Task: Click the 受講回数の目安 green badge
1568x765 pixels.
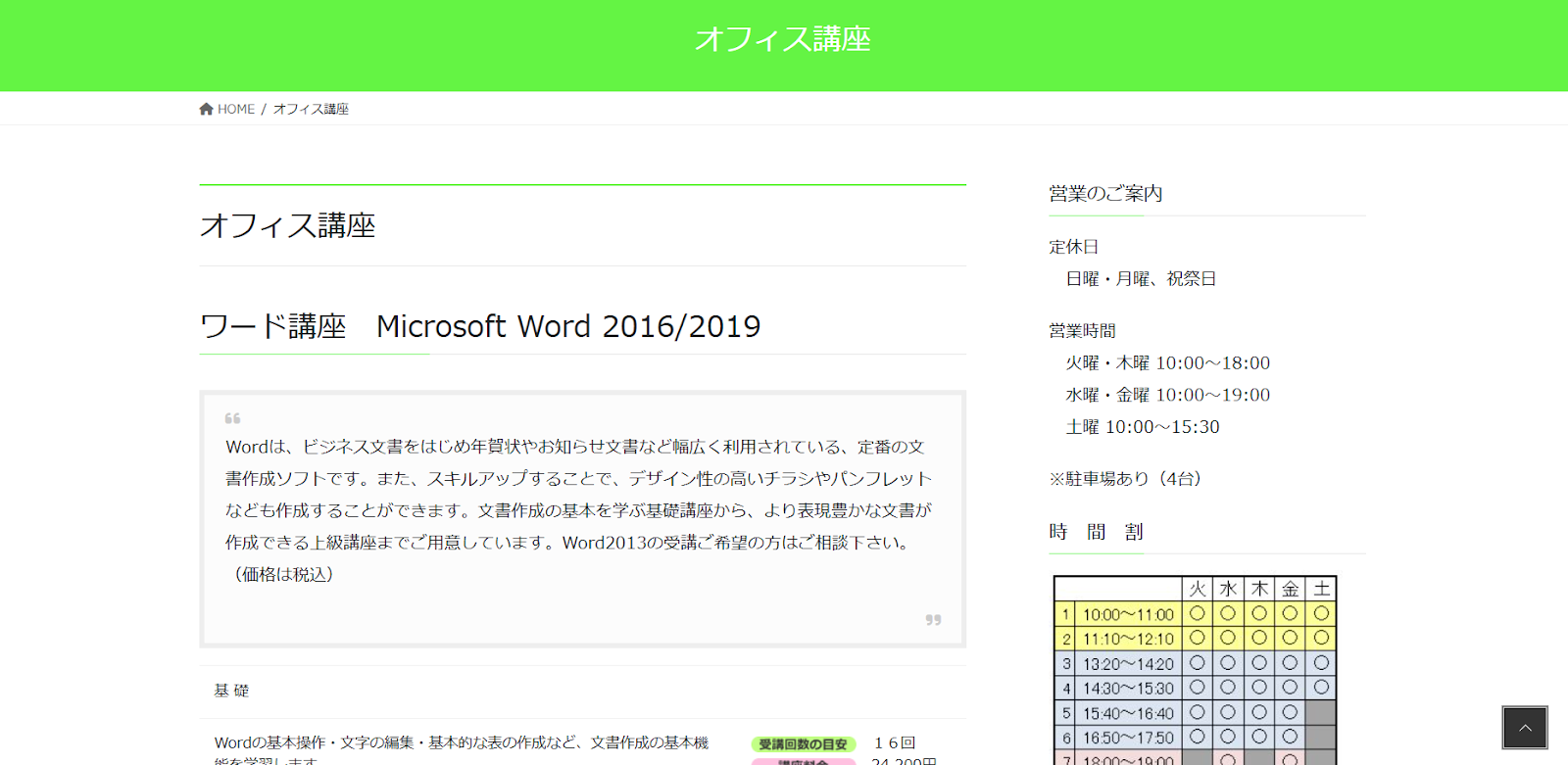Action: coord(804,744)
